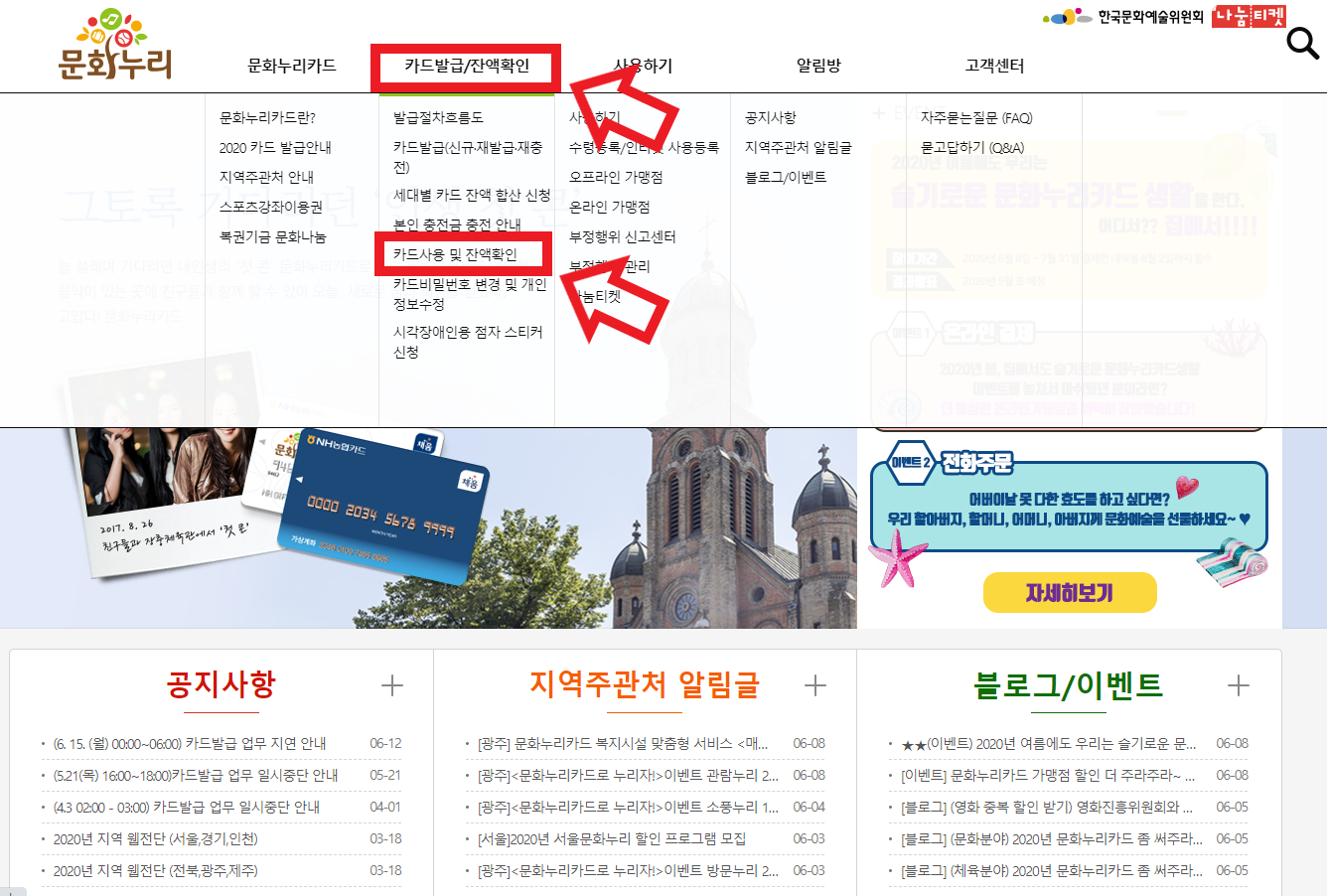Open ★★(이벤트) 2020년 여름에도 우리는 post

click(1049, 743)
